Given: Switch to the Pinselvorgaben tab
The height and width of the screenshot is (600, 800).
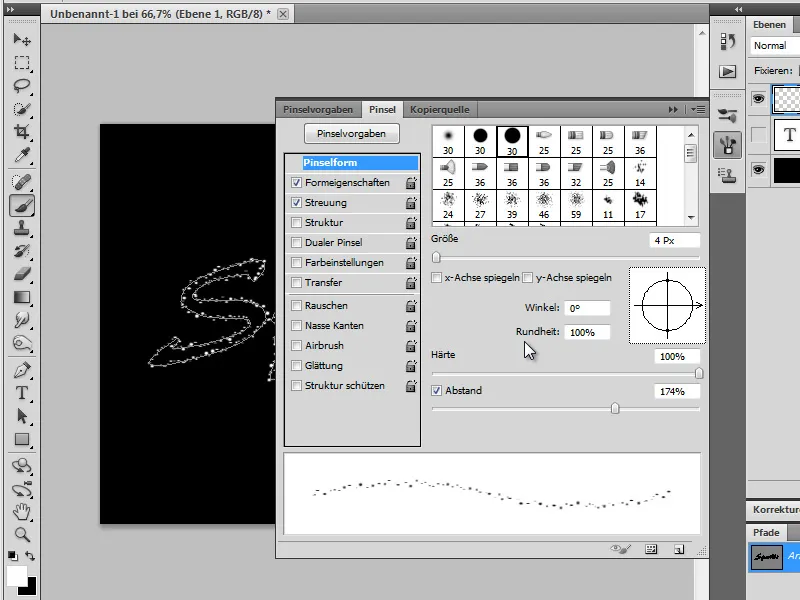Looking at the screenshot, I should pyautogui.click(x=318, y=110).
